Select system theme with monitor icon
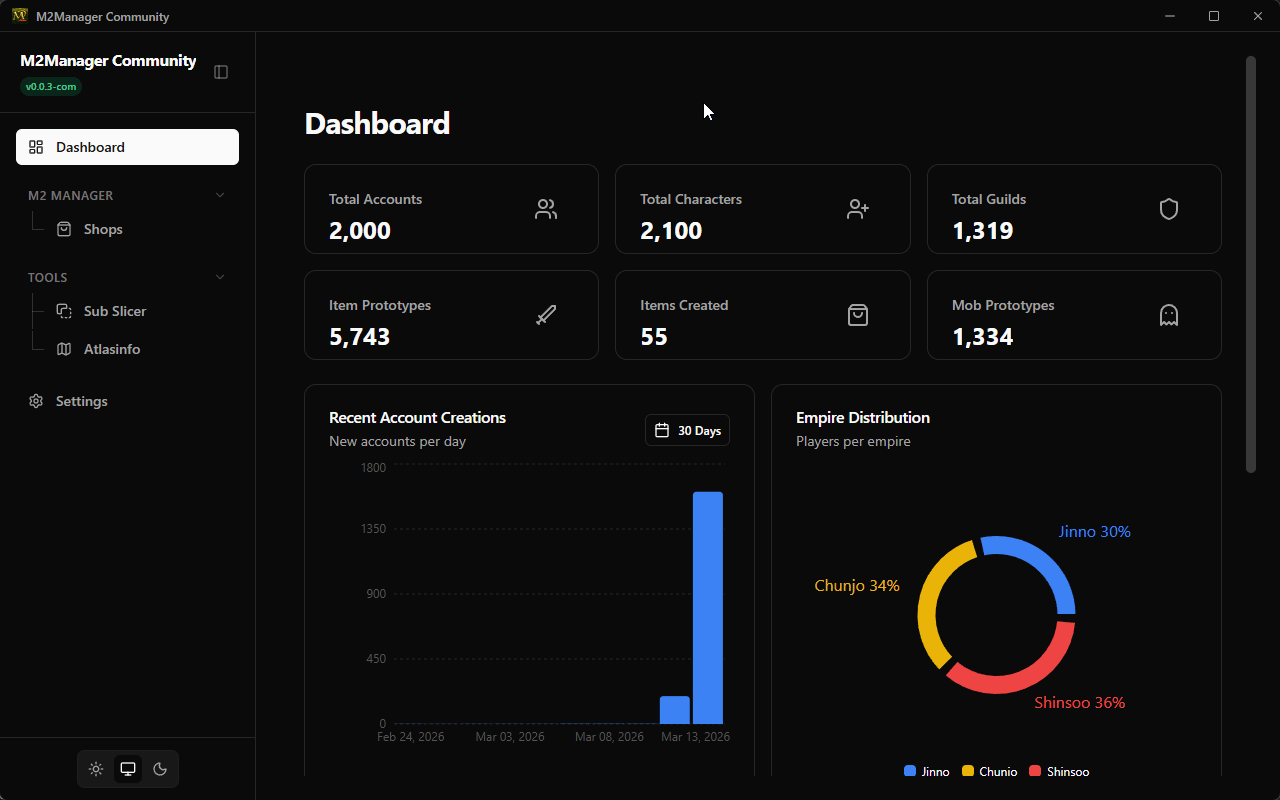The height and width of the screenshot is (800, 1280). click(128, 769)
